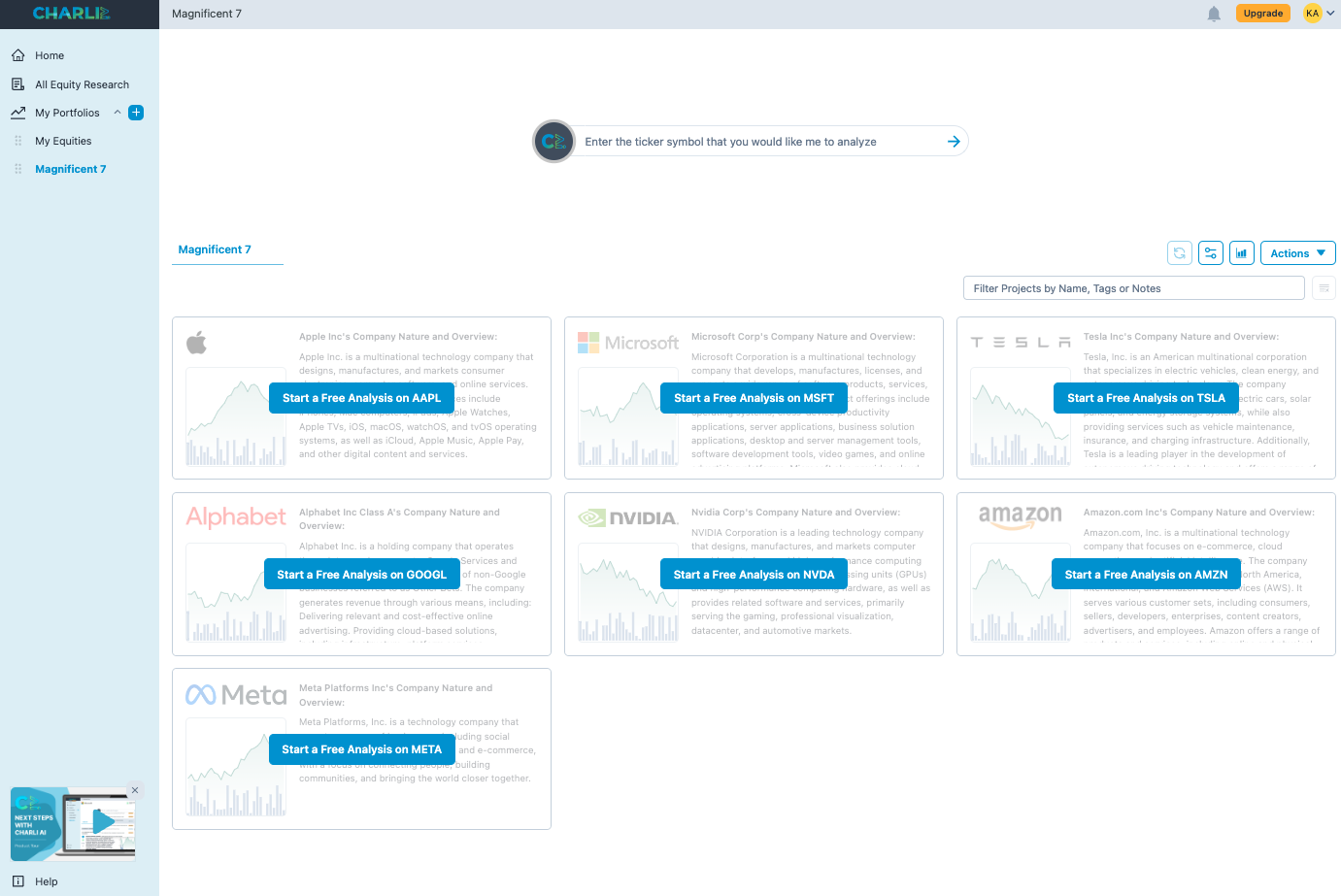1341x896 pixels.
Task: Start a Free Analysis on META
Action: (361, 749)
